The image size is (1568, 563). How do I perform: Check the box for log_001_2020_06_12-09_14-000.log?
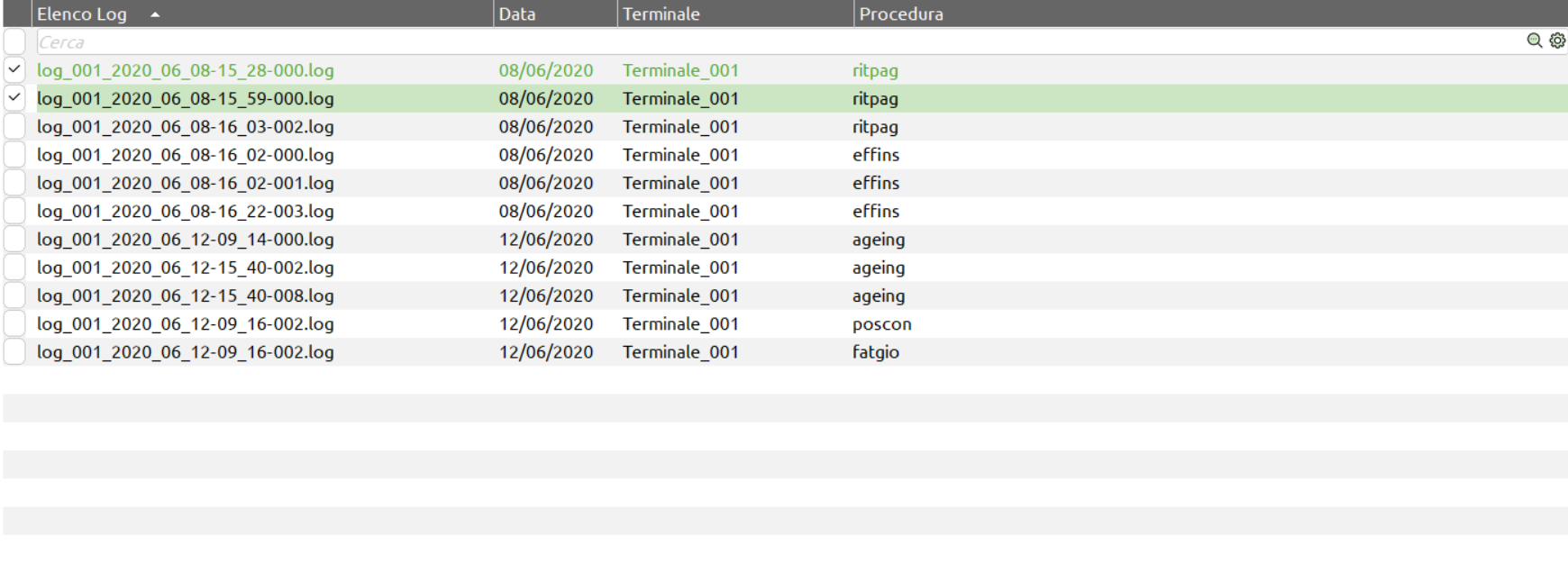(14, 240)
